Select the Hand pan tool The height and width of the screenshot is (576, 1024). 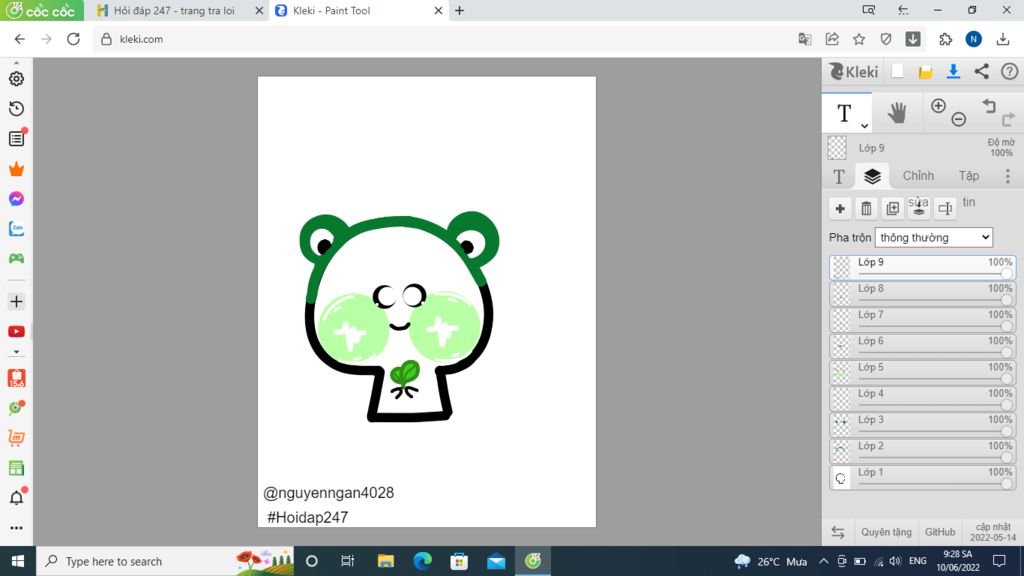coord(897,113)
